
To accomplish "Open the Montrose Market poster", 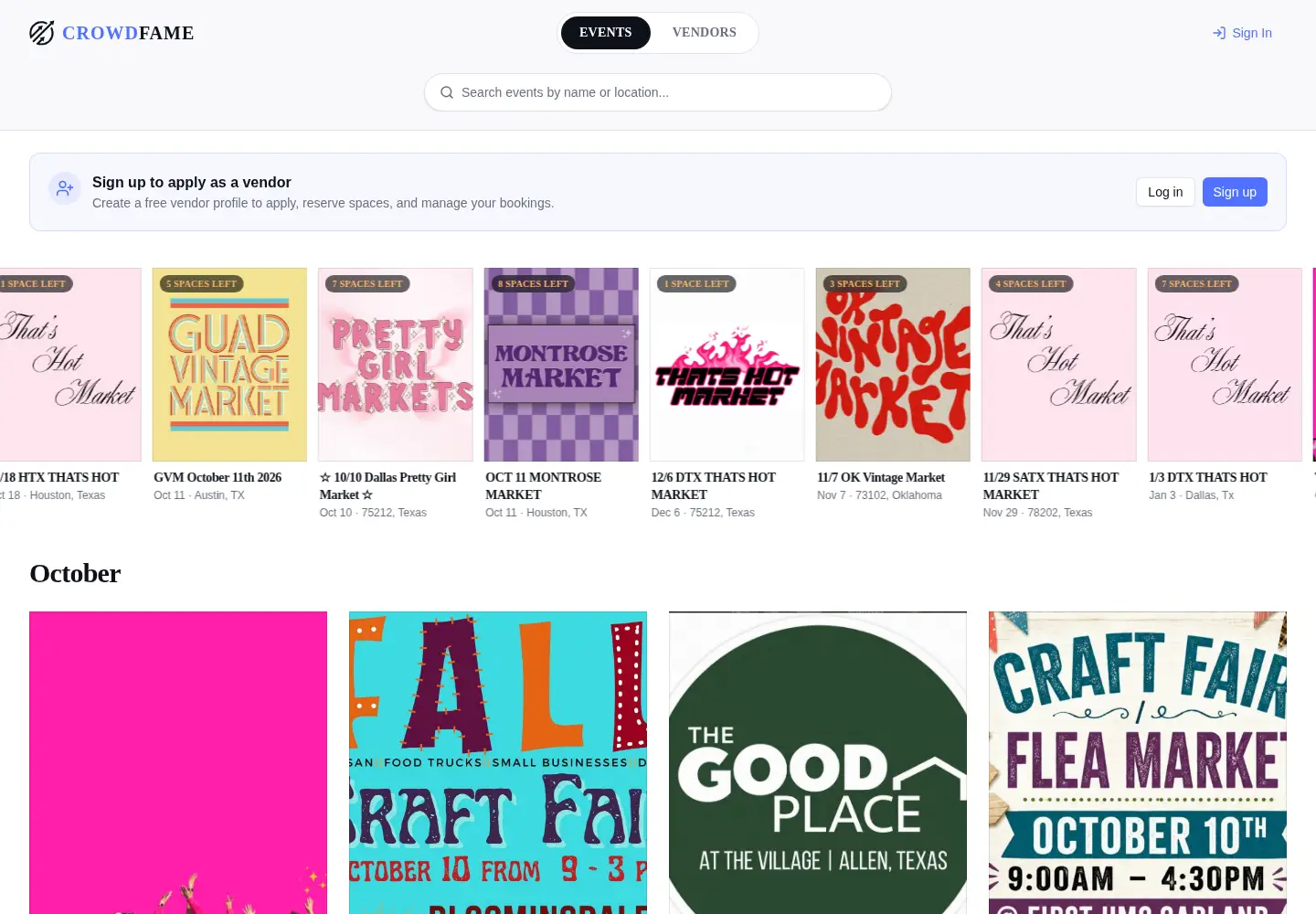I will pyautogui.click(x=561, y=365).
